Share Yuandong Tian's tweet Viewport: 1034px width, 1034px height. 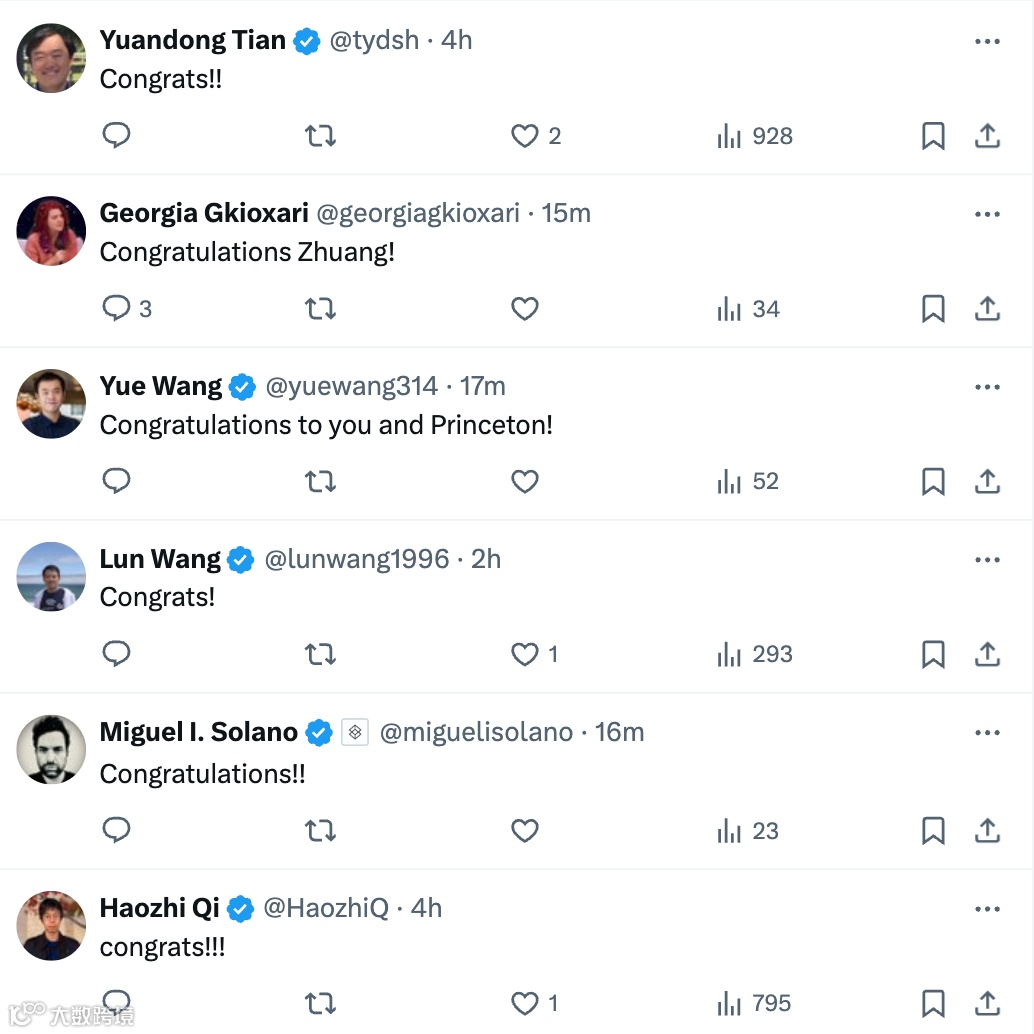coord(987,136)
